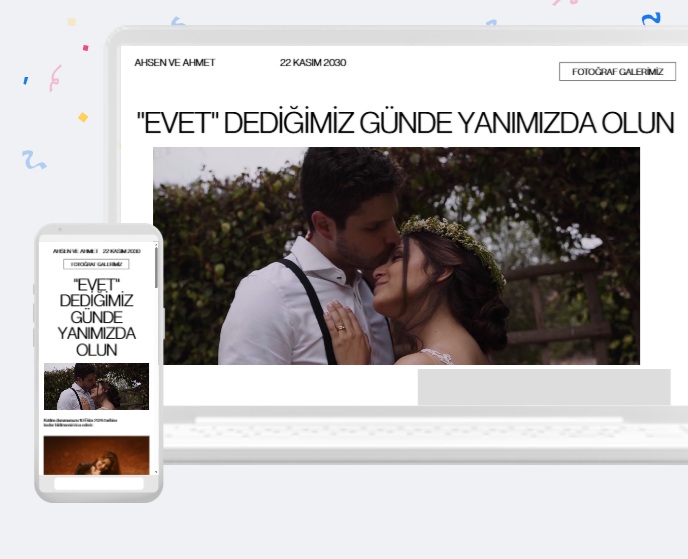
Task: Tap the white home bar at the phone's bottom
Action: point(98,483)
